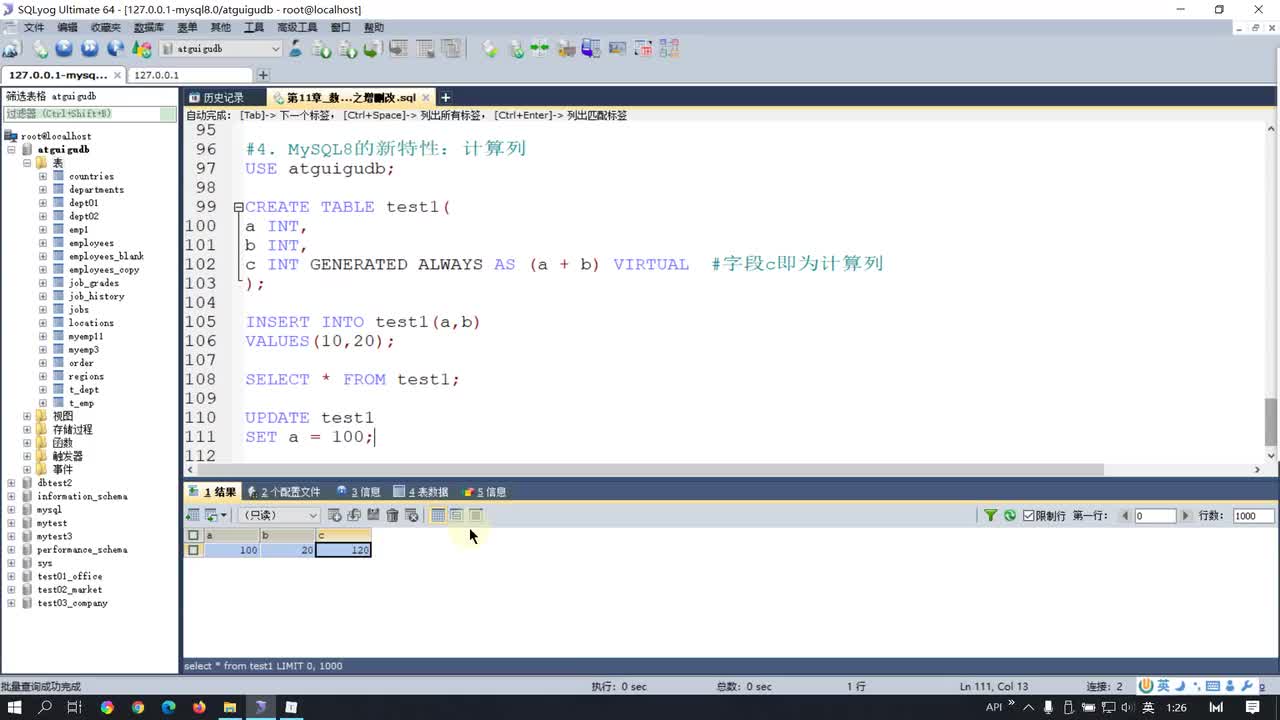The width and height of the screenshot is (1280, 720).
Task: Click the 行数 input field
Action: [1253, 516]
